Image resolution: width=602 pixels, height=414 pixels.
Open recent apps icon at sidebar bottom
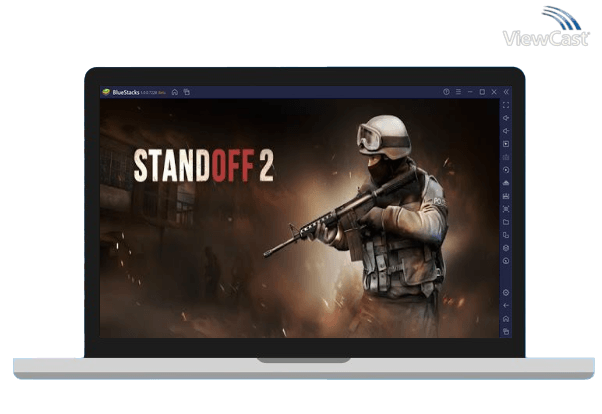tap(506, 332)
